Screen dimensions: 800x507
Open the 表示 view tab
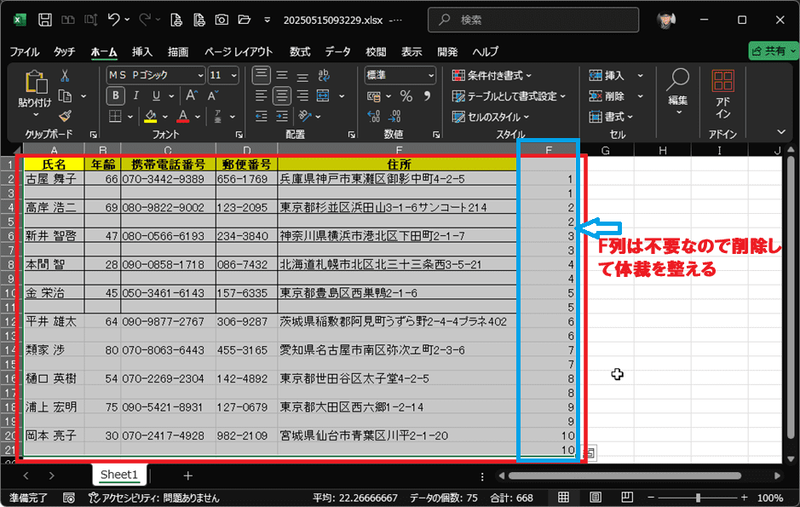point(411,52)
